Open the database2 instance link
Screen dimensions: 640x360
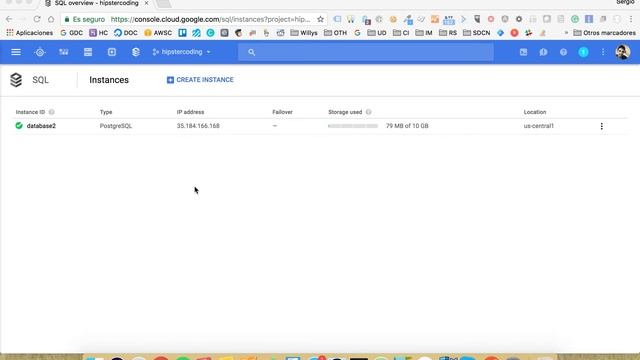[x=41, y=126]
